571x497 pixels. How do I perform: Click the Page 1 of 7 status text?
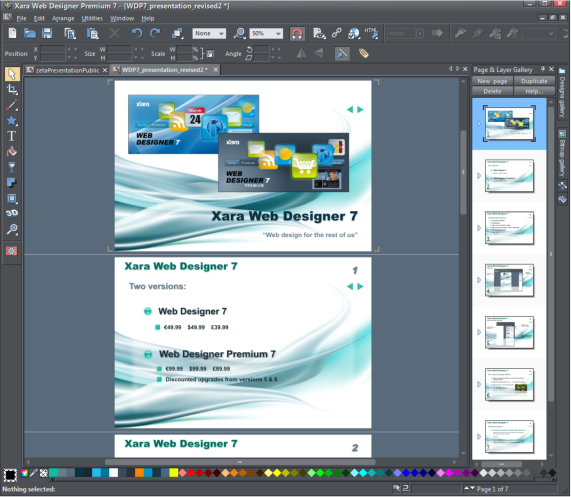(492, 489)
